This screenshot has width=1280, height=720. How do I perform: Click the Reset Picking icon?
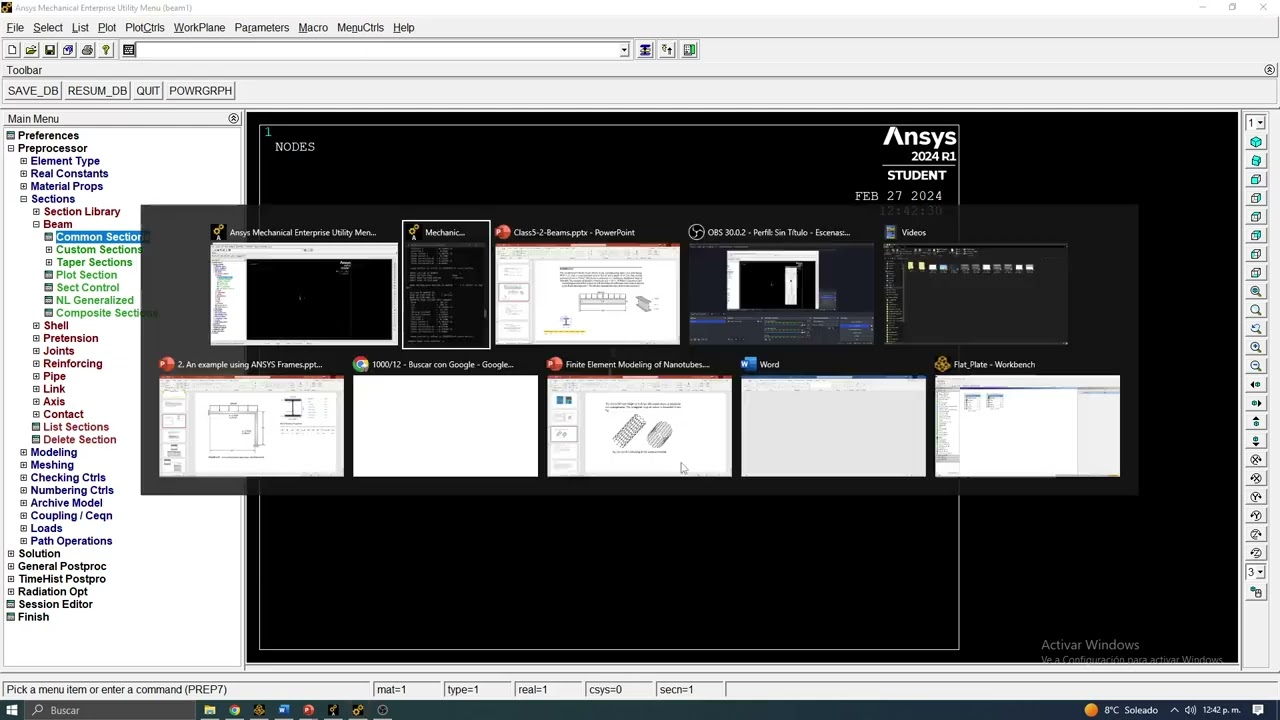click(x=667, y=50)
